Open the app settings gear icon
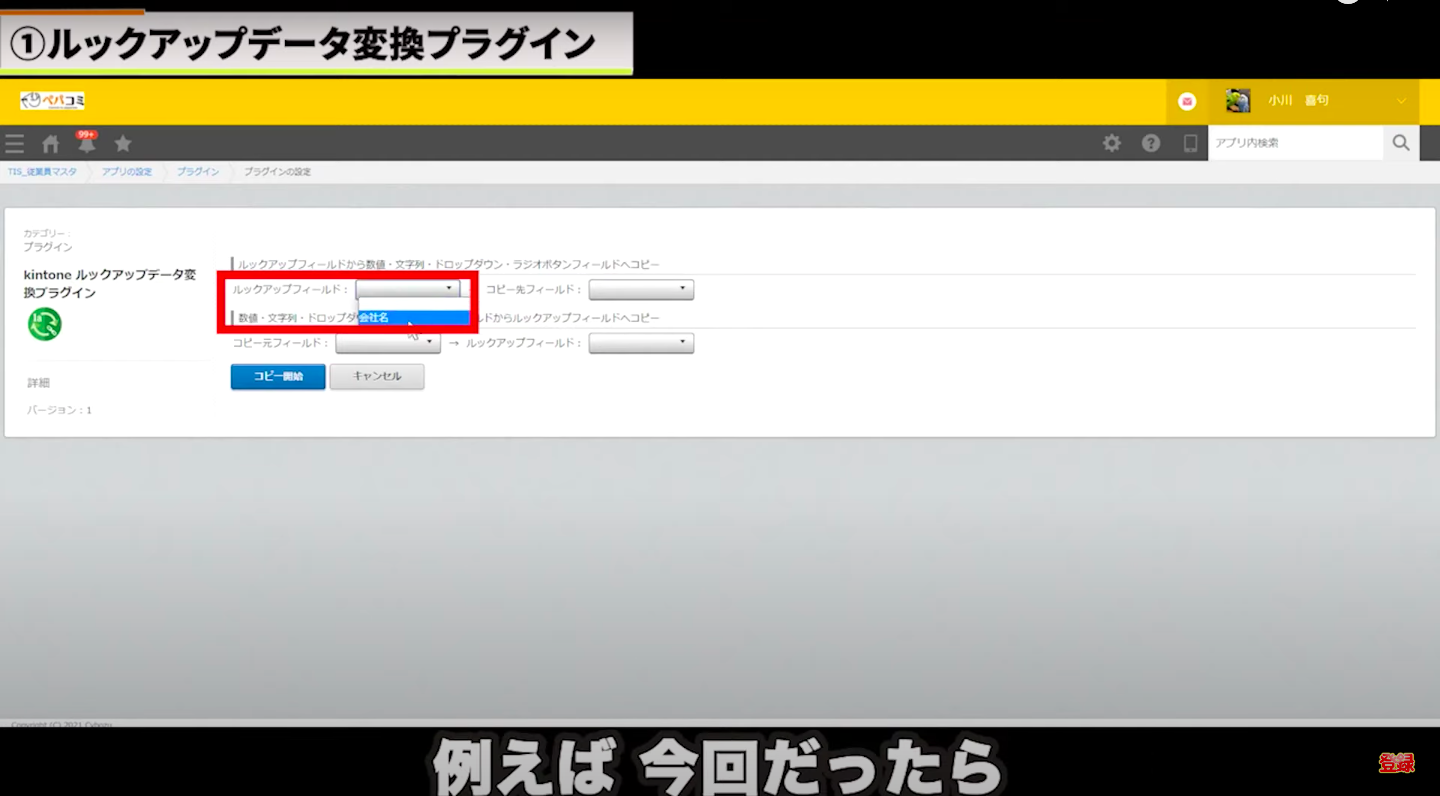This screenshot has width=1440, height=796. click(1111, 143)
